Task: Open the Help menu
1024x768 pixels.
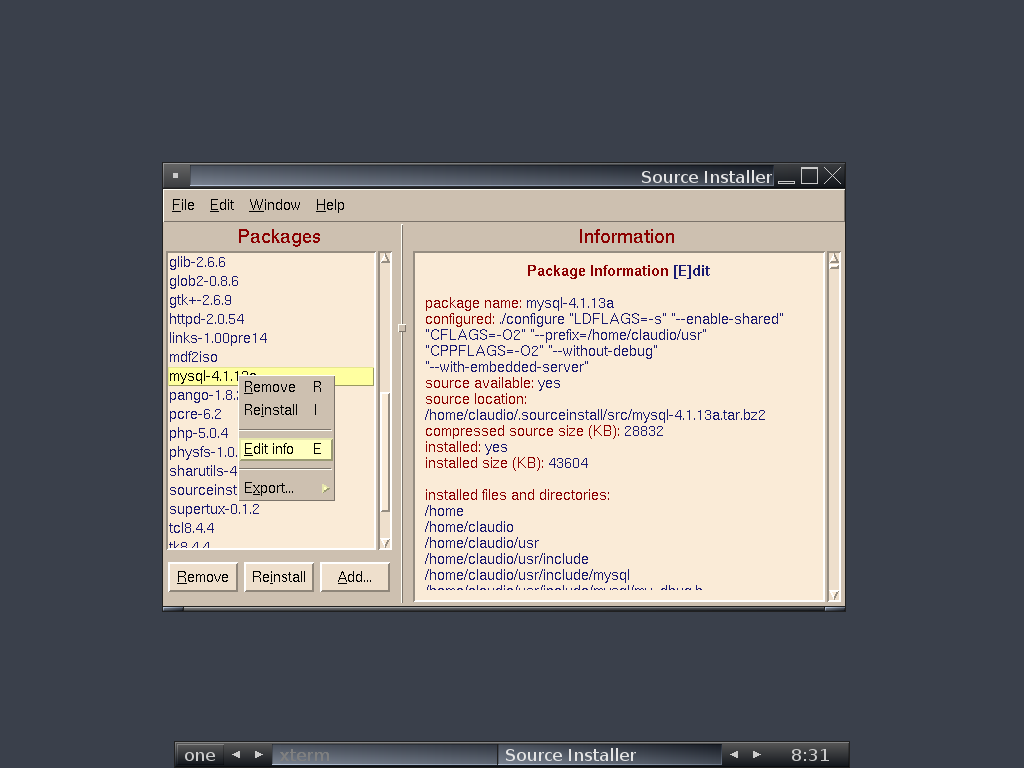Action: point(330,205)
